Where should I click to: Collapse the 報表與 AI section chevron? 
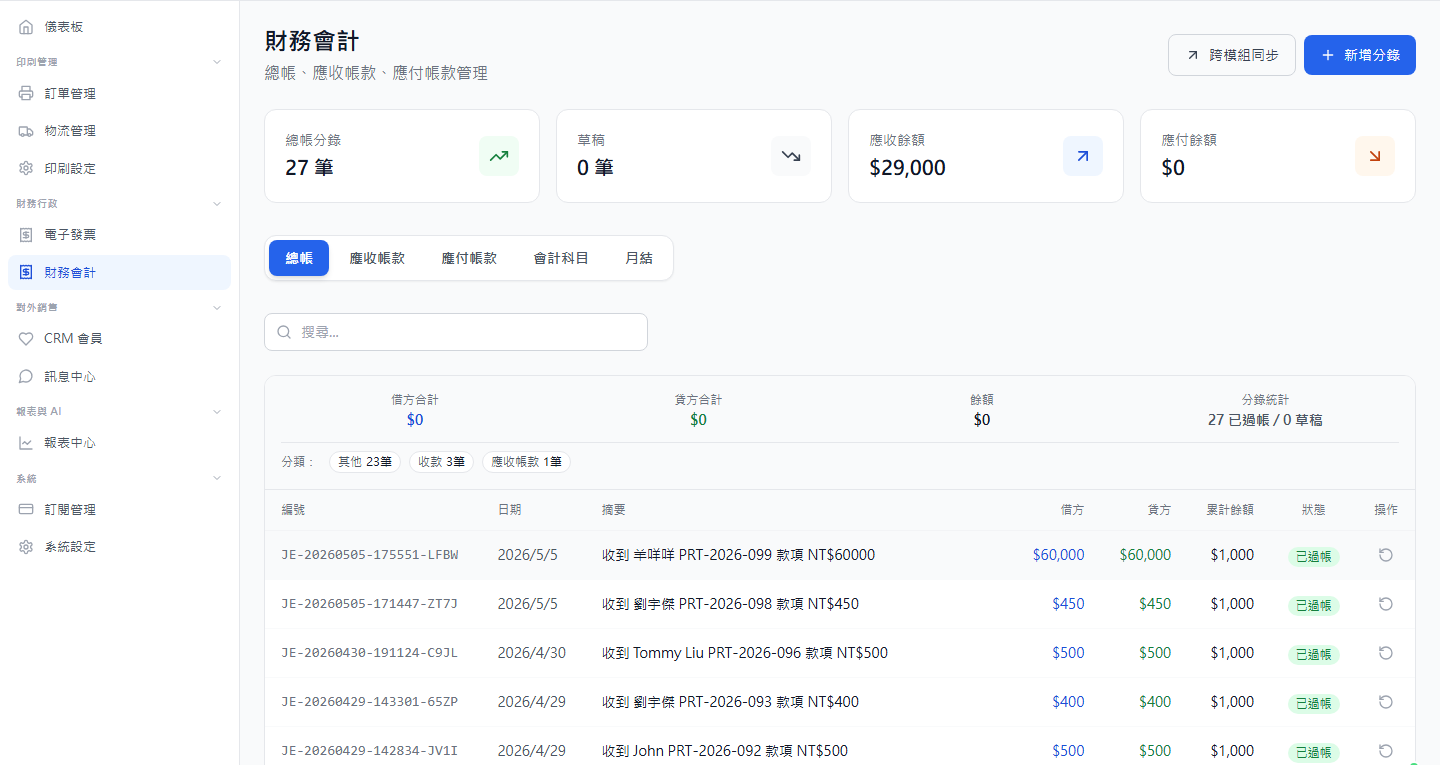point(217,412)
